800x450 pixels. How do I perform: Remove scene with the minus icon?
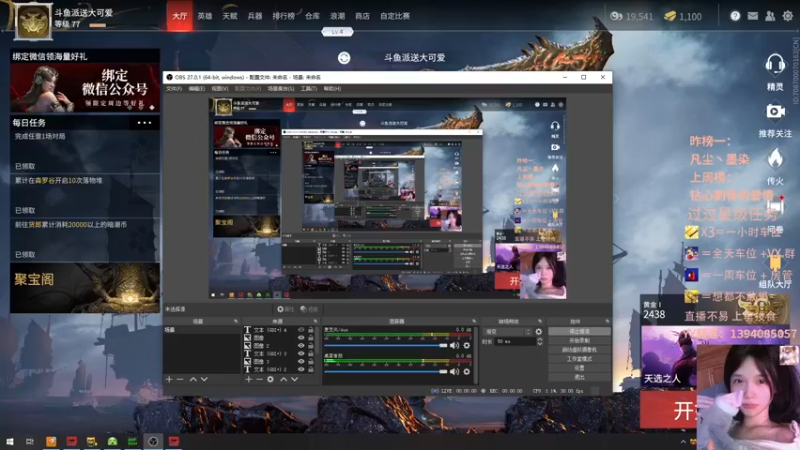pyautogui.click(x=180, y=379)
